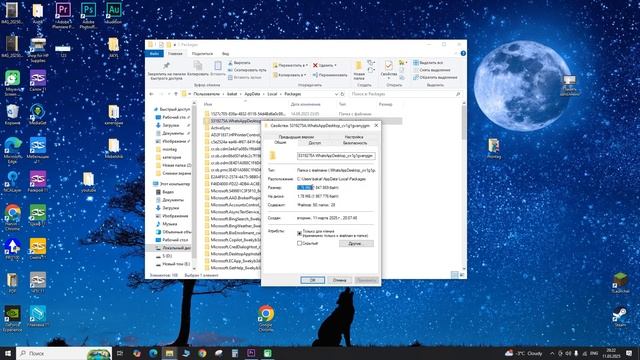Click Rename (Переименовать) in the ribbon
640x360 pixels.
(x=330, y=75)
